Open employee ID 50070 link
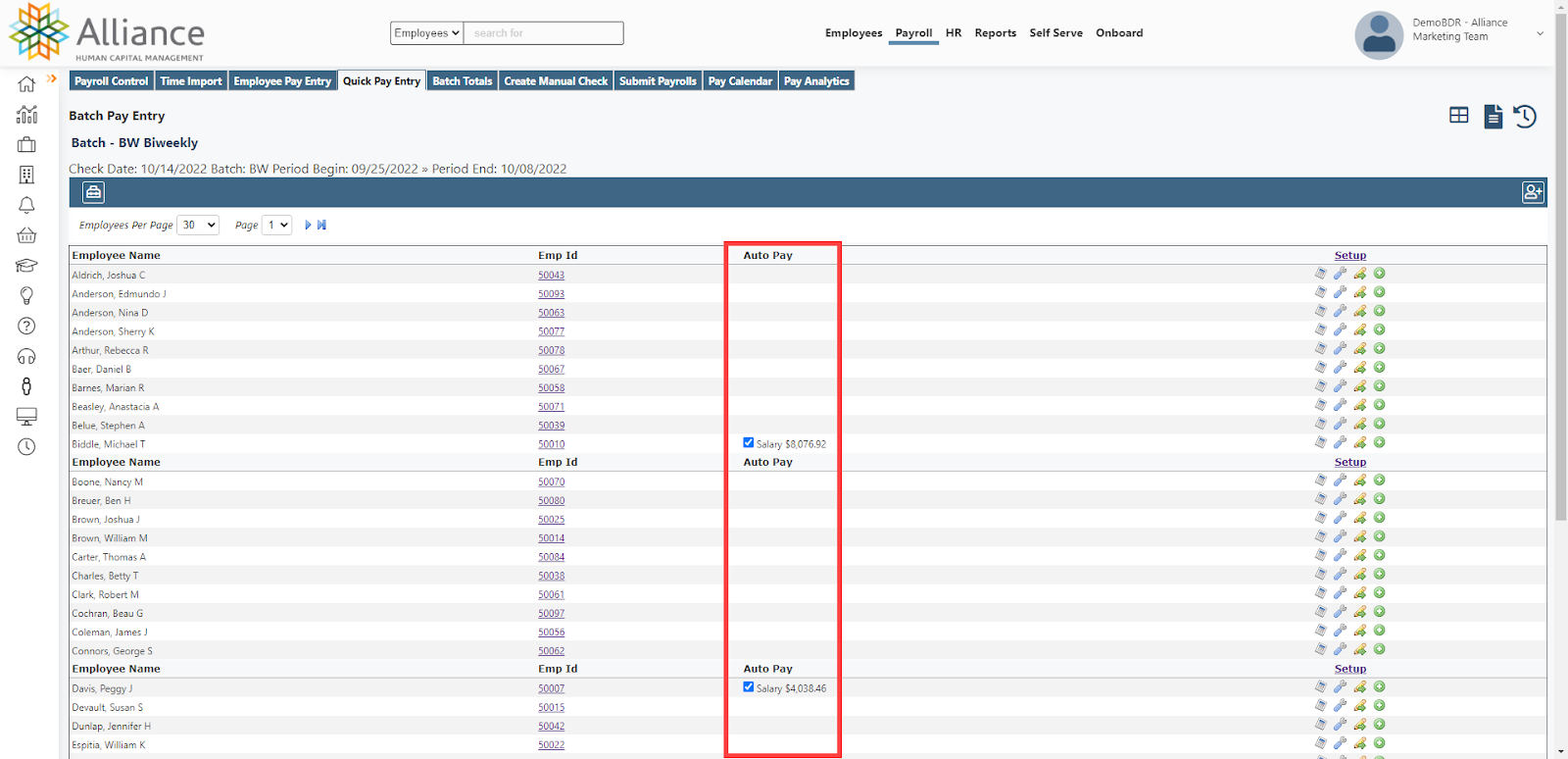The width and height of the screenshot is (1568, 759). [551, 482]
